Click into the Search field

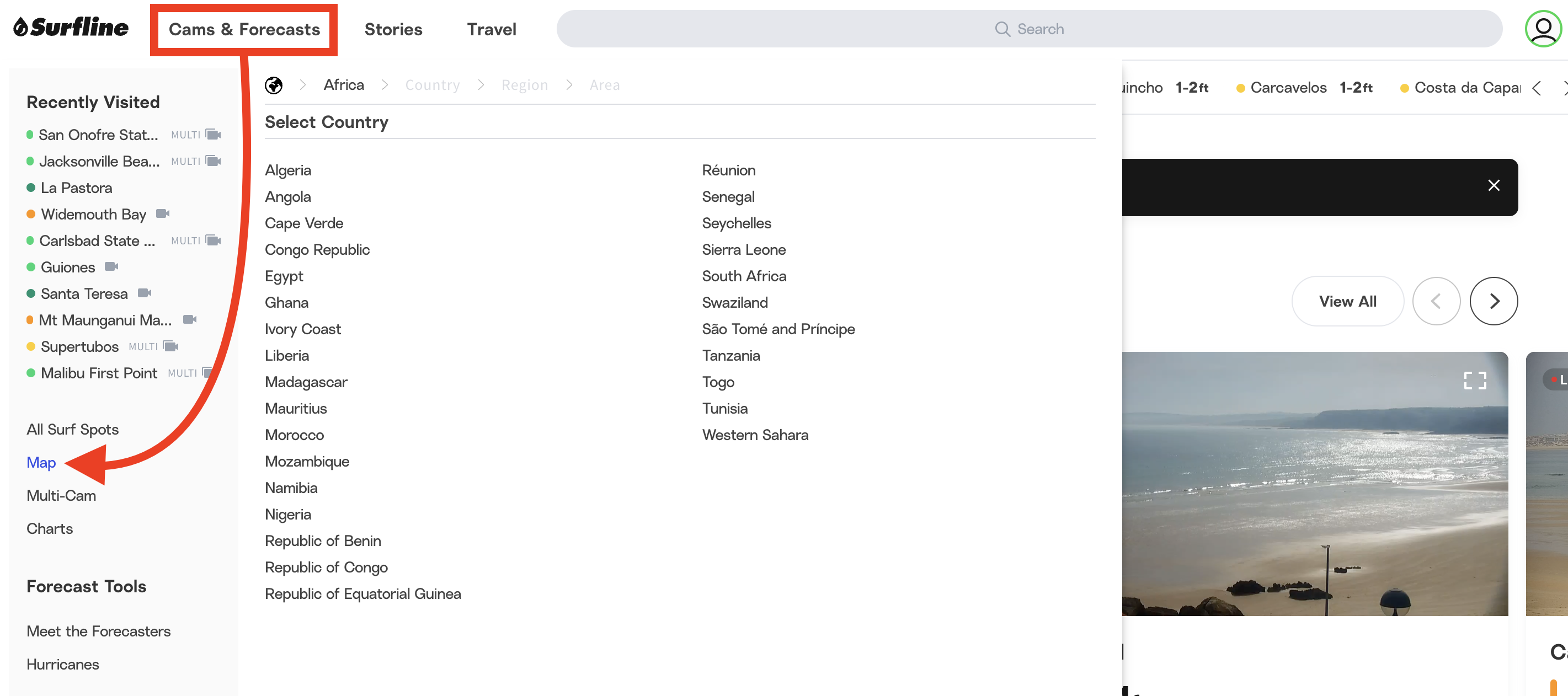pyautogui.click(x=1156, y=29)
